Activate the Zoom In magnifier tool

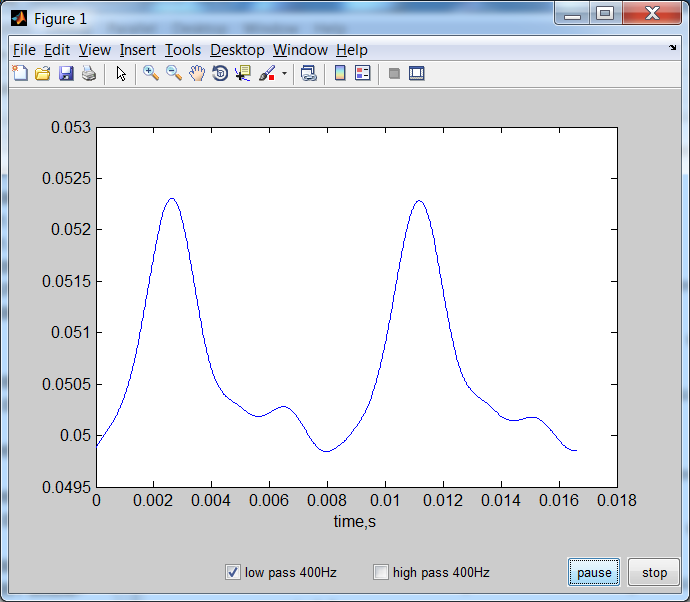coord(151,73)
